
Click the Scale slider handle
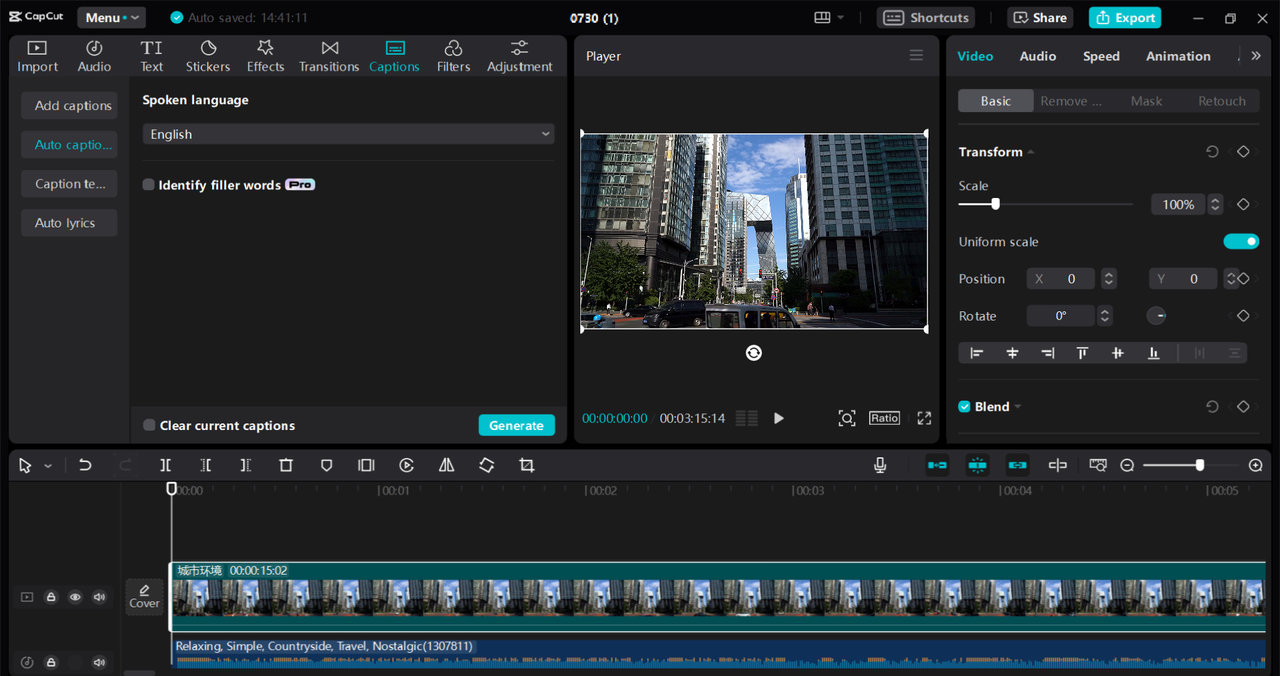(995, 204)
